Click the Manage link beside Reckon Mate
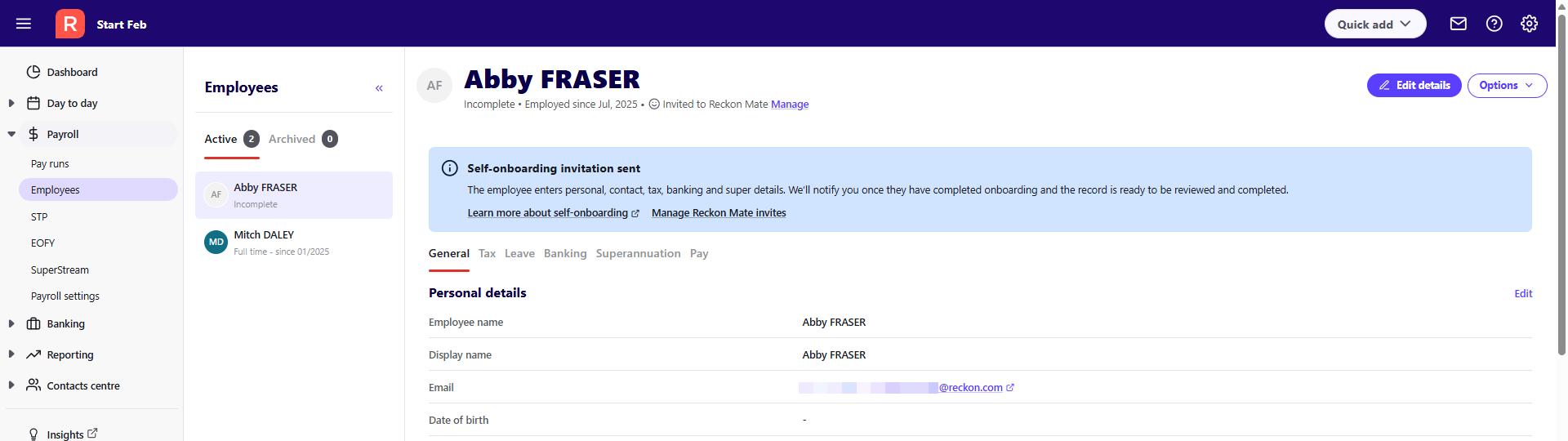 click(x=790, y=104)
